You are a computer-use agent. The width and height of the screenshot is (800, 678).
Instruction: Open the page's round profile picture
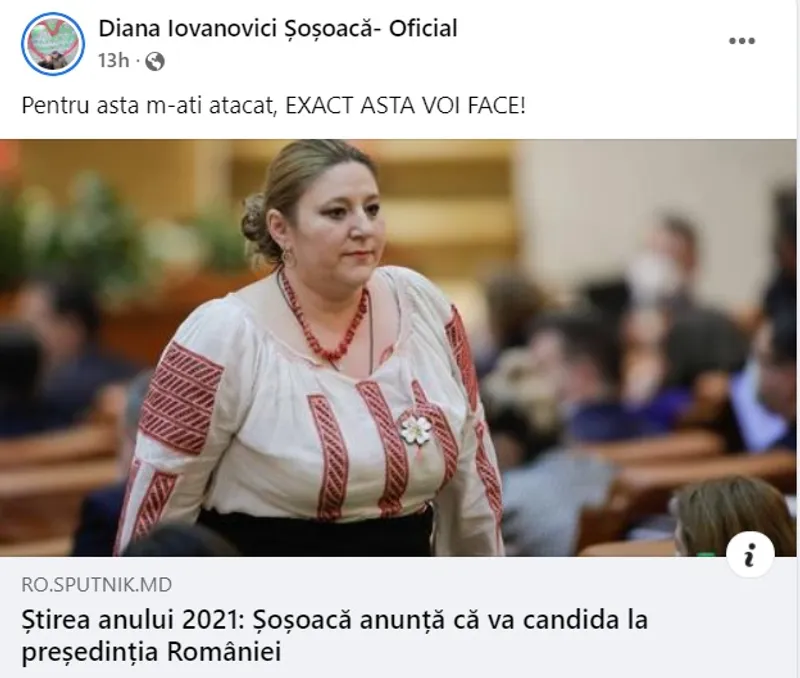pyautogui.click(x=53, y=44)
